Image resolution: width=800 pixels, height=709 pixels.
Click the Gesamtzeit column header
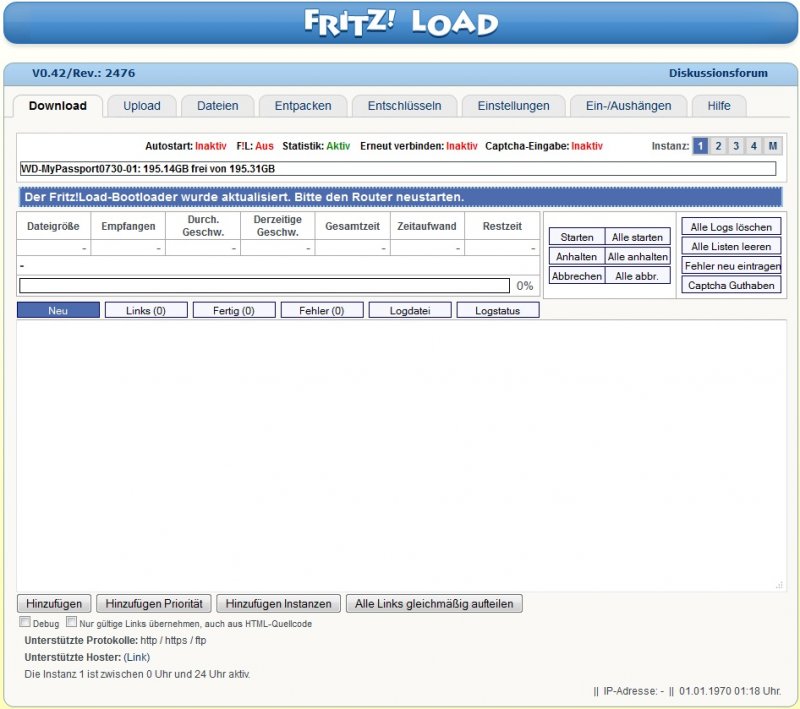[353, 226]
